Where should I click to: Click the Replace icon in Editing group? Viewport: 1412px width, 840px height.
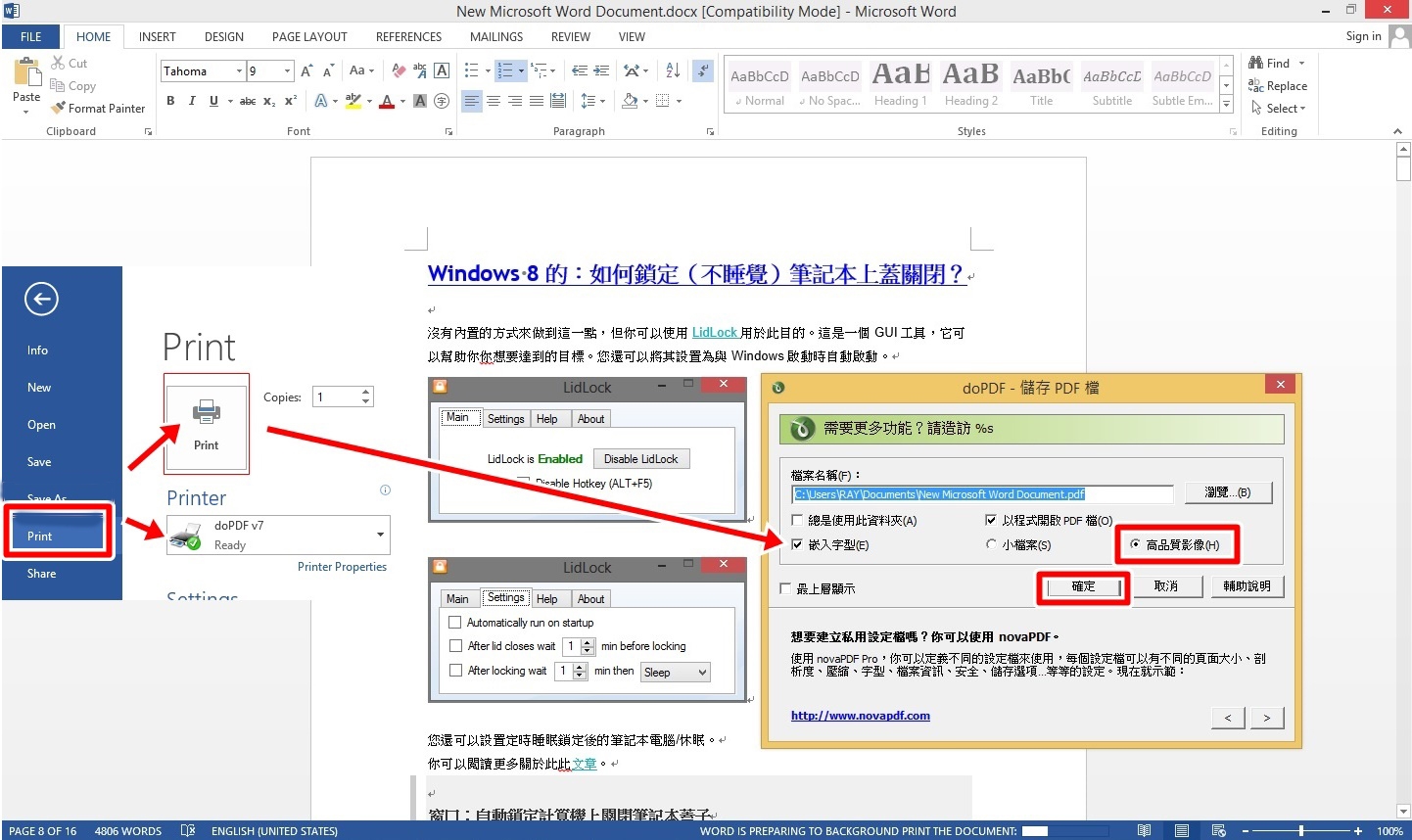pos(1256,86)
